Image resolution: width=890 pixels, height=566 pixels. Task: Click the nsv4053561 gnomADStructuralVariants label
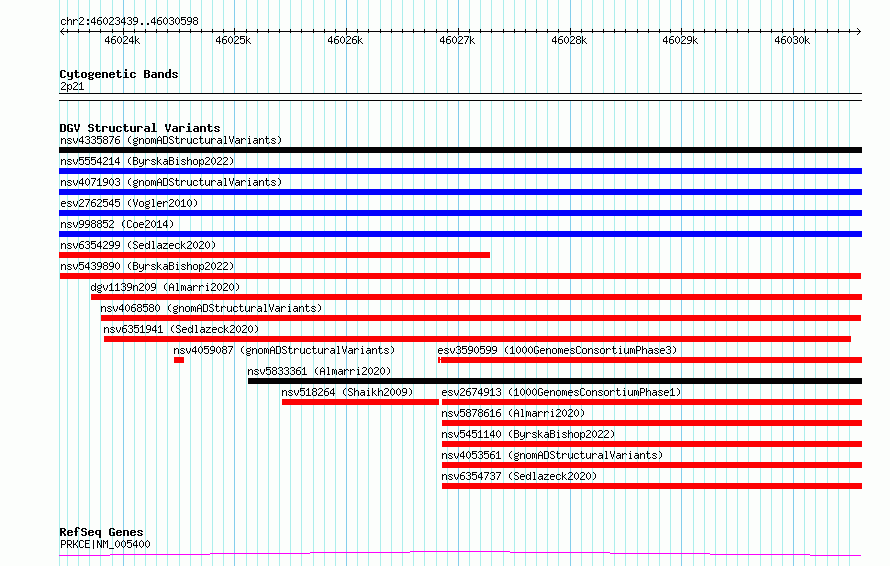[x=552, y=455]
